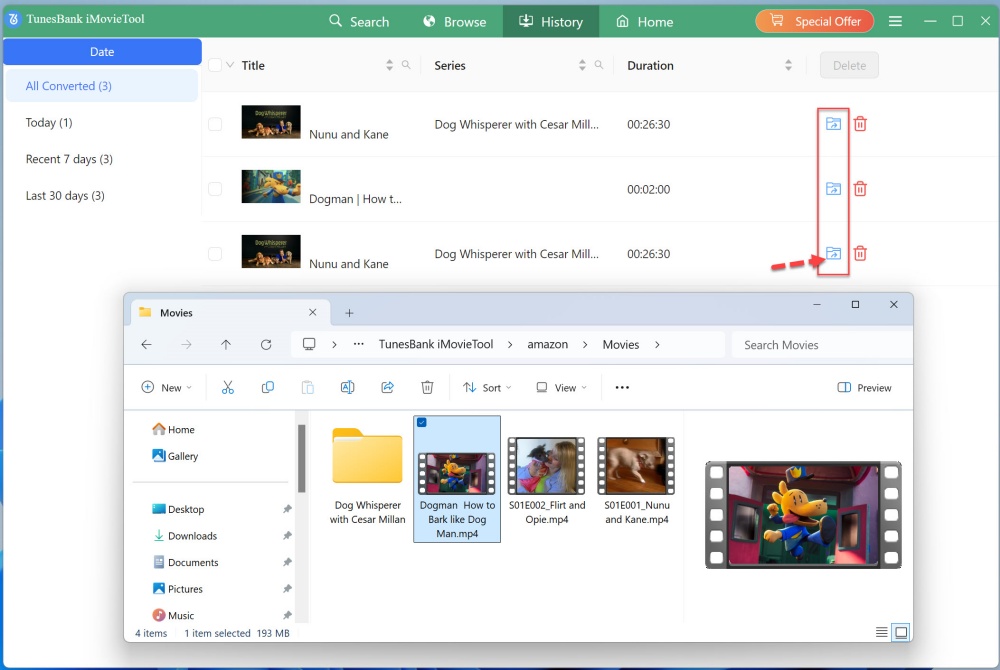Select the S01E002_Flirt and Opie.mp4 thumbnail

click(x=546, y=466)
